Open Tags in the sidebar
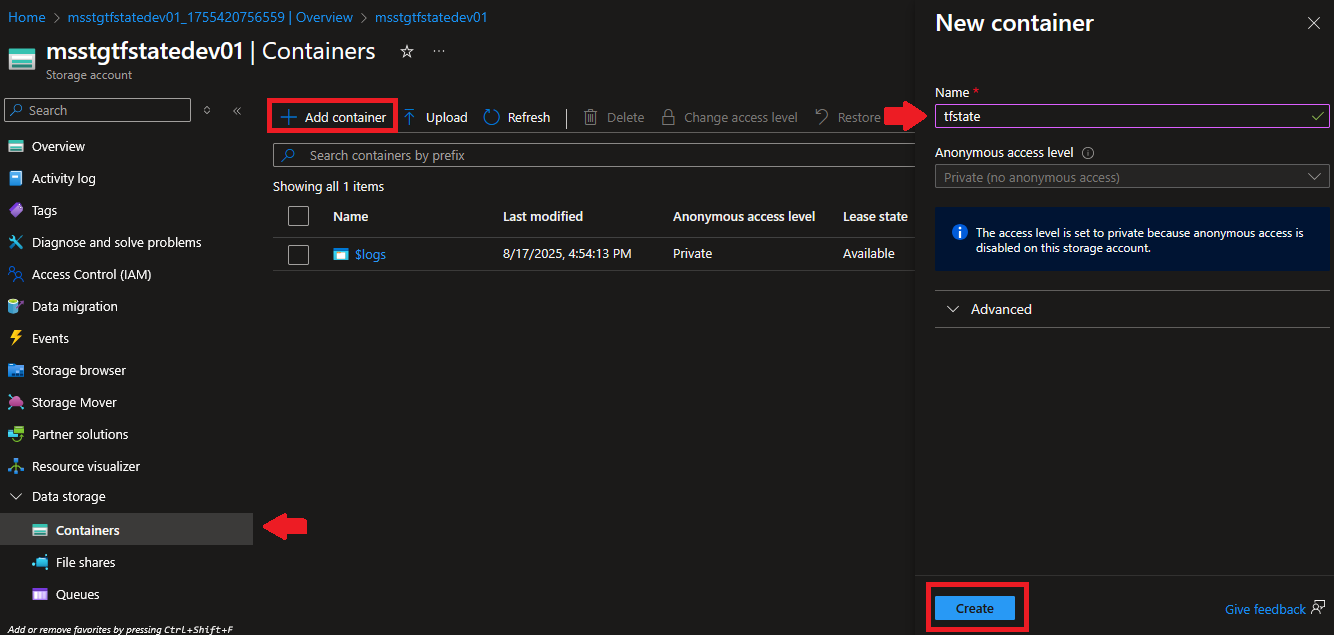 [44, 210]
